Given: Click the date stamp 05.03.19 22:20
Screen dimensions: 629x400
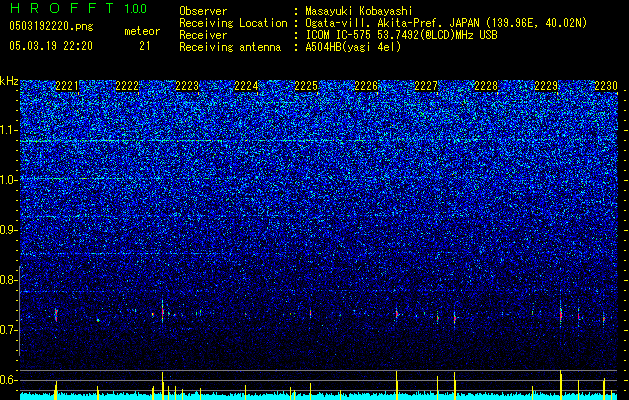Looking at the screenshot, I should [51, 46].
